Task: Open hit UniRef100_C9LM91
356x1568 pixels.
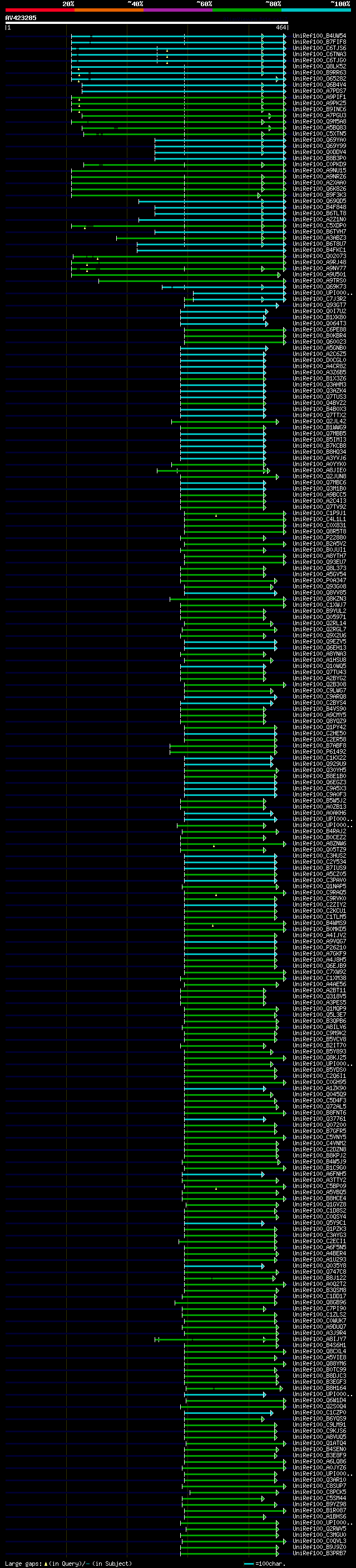Action: point(319,1424)
